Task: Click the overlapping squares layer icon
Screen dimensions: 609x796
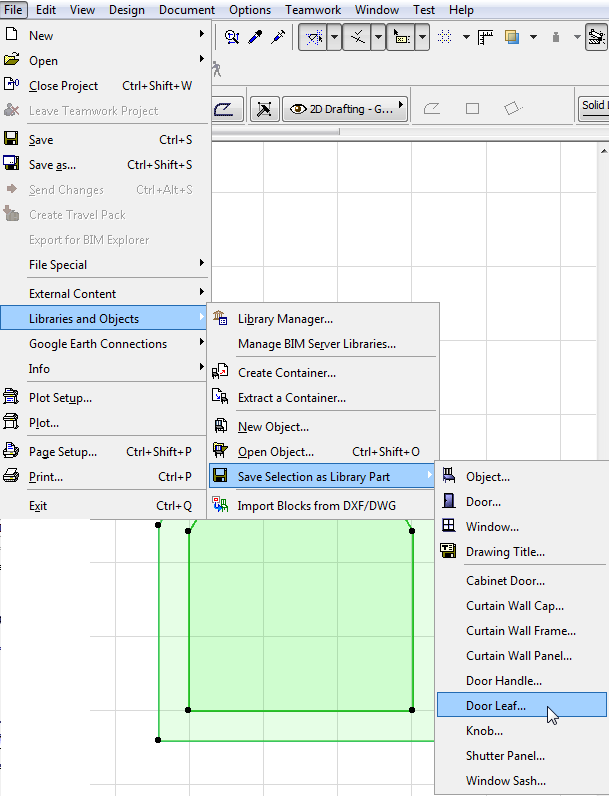Action: [x=512, y=37]
